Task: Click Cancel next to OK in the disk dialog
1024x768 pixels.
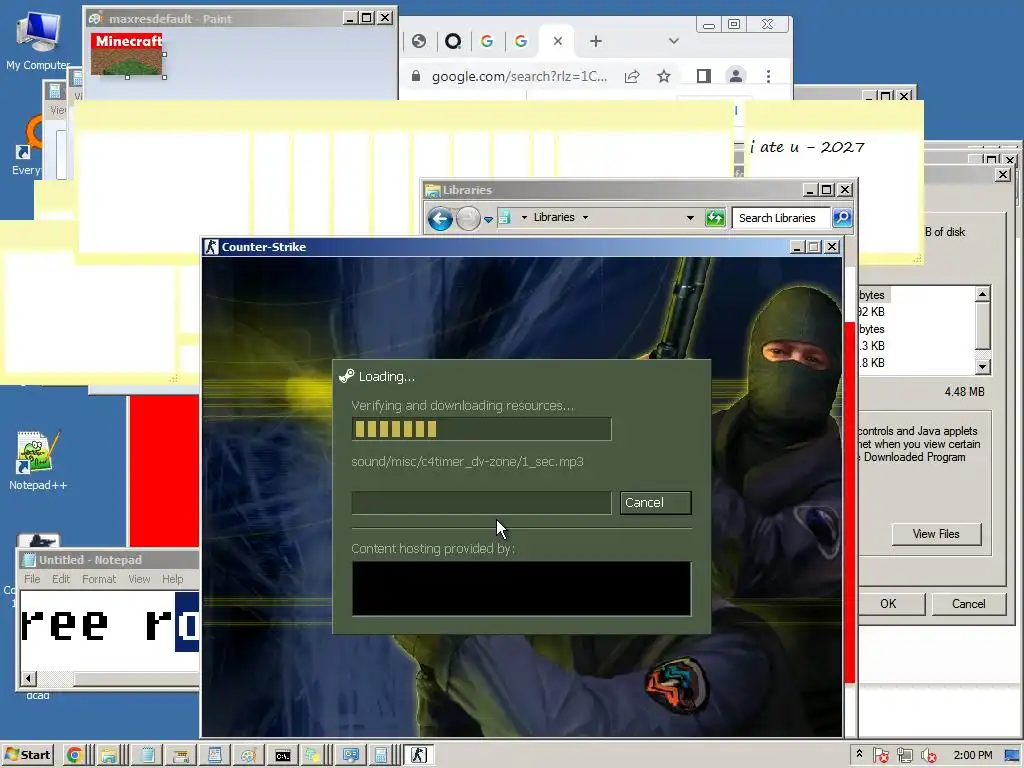Action: [x=968, y=604]
